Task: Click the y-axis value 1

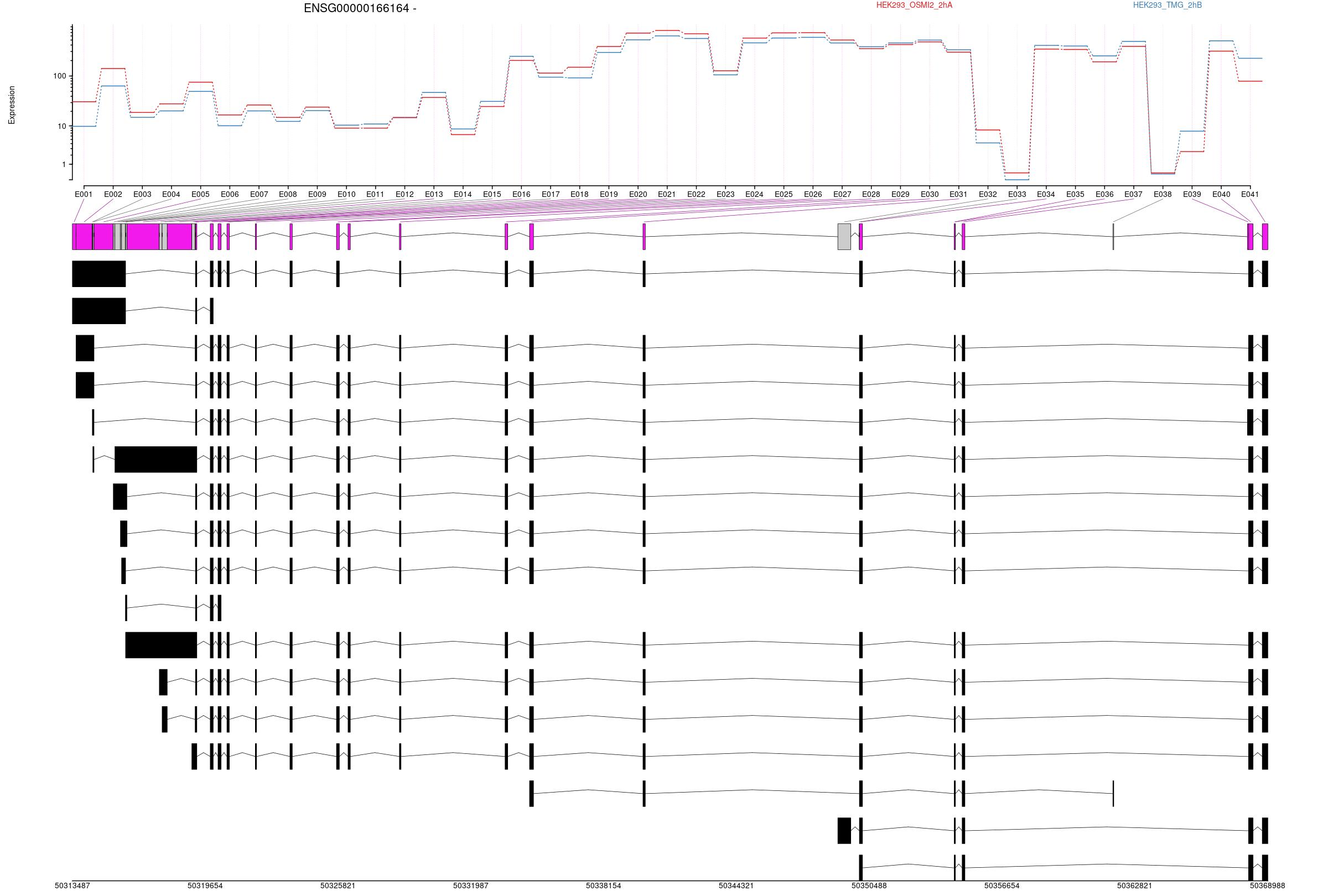Action: [64, 164]
